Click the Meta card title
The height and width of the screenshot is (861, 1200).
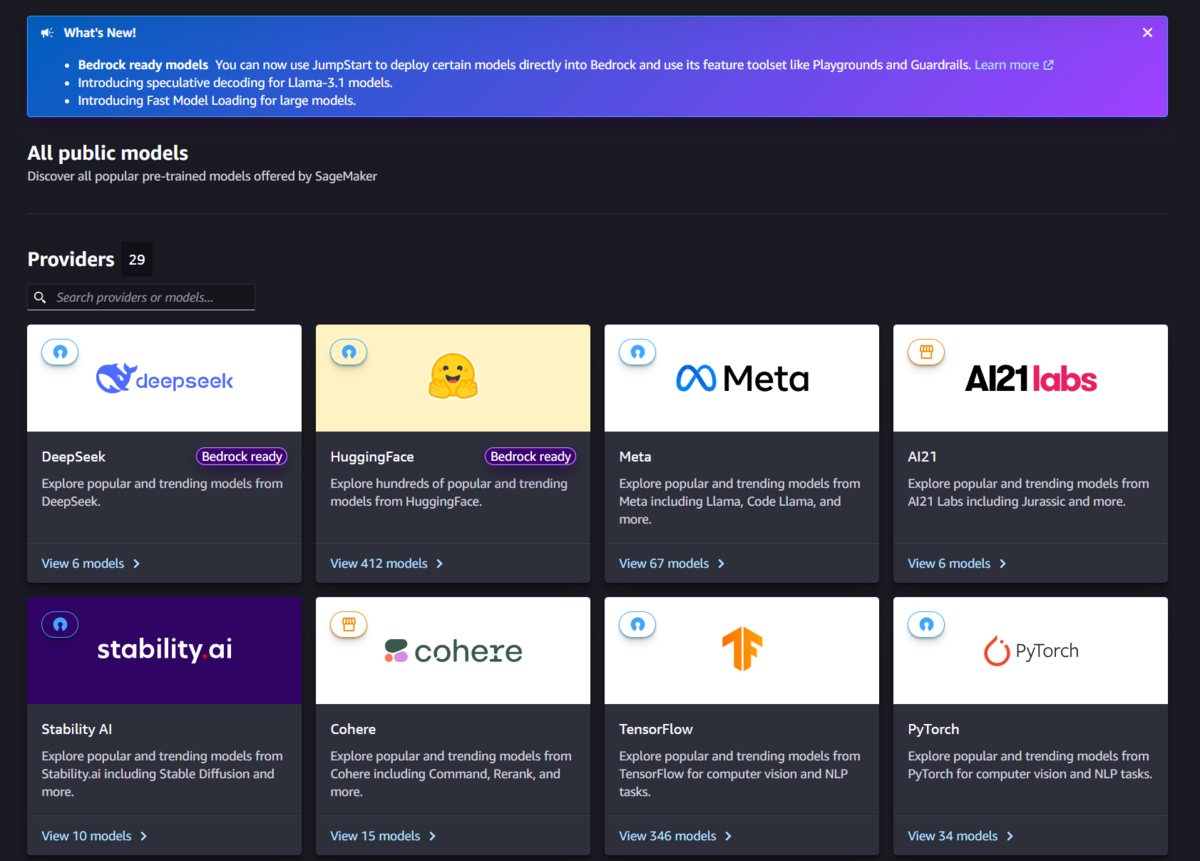[635, 456]
